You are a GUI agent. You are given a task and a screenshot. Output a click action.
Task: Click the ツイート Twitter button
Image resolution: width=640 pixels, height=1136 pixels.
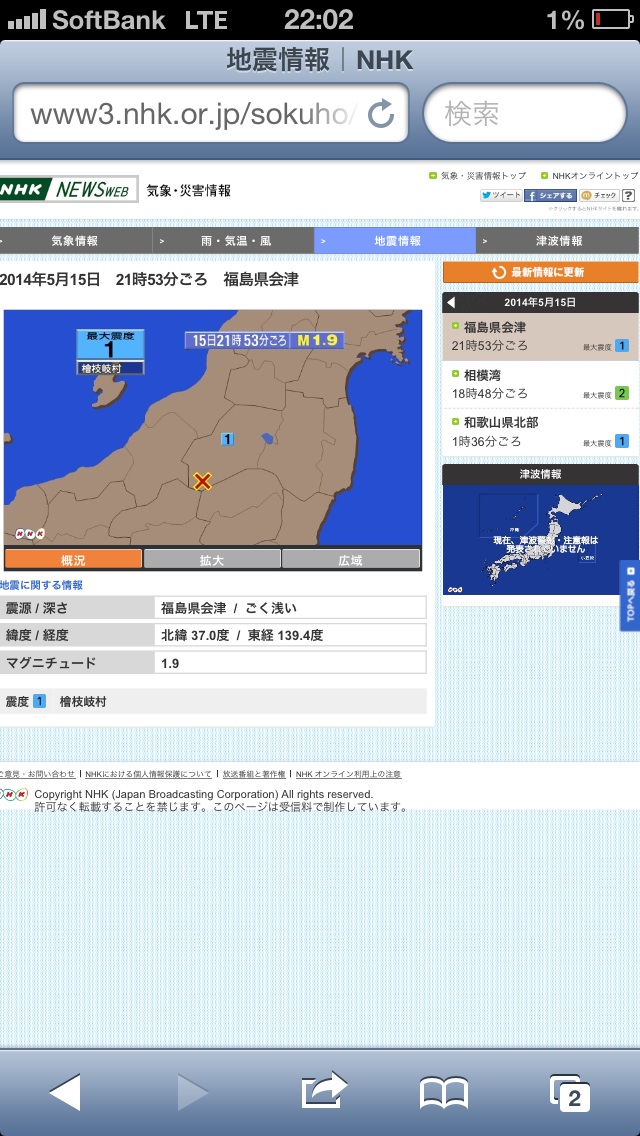500,195
